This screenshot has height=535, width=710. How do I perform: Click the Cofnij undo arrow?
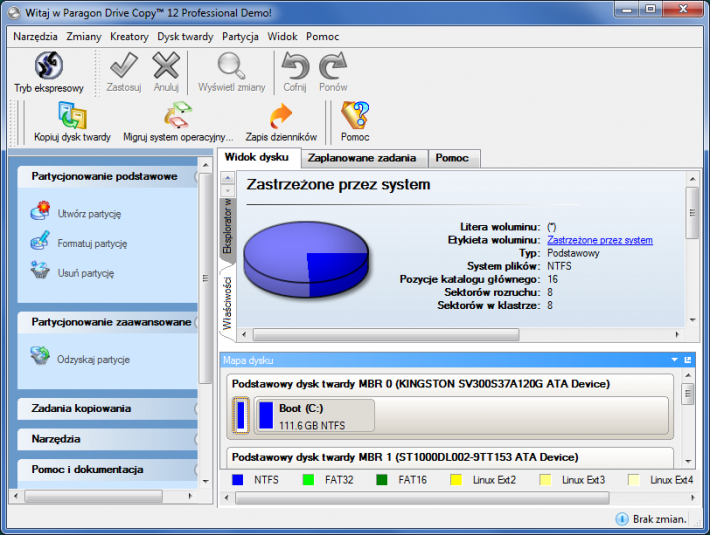click(295, 66)
